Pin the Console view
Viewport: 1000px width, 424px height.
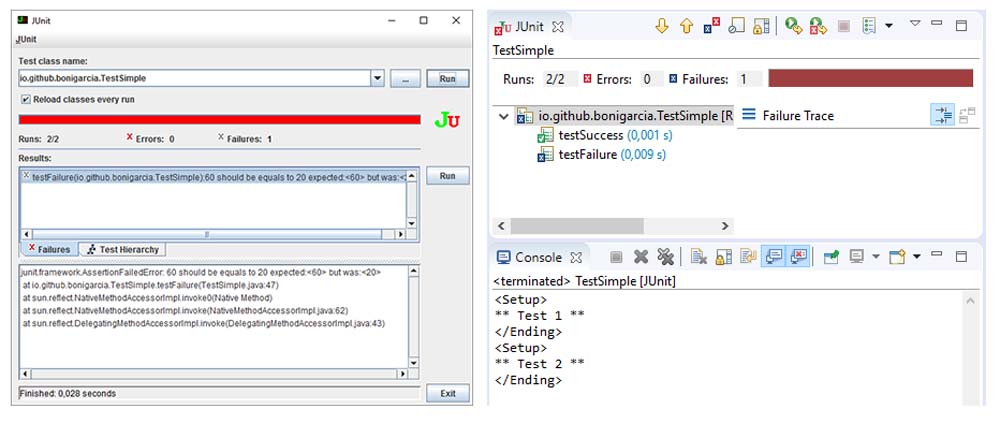click(831, 257)
